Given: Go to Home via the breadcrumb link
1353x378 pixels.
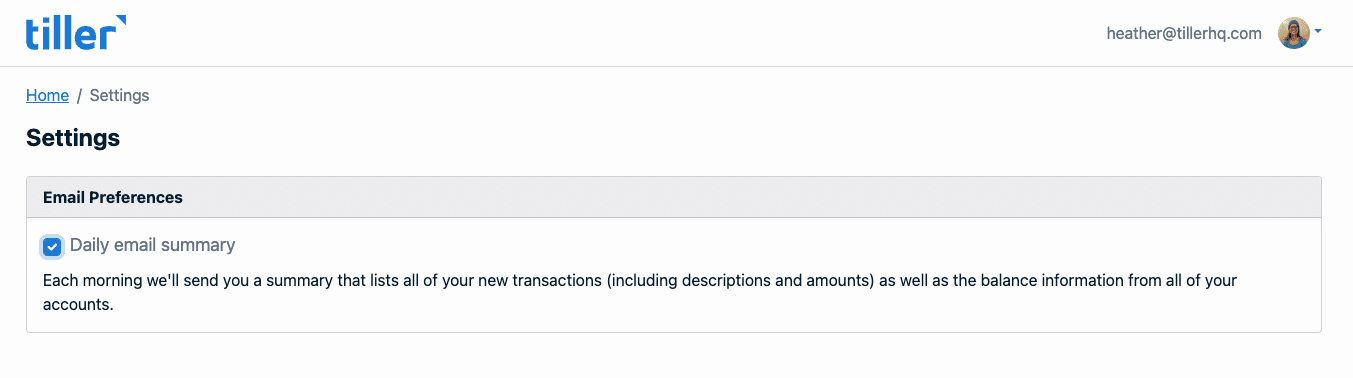Looking at the screenshot, I should [x=47, y=95].
